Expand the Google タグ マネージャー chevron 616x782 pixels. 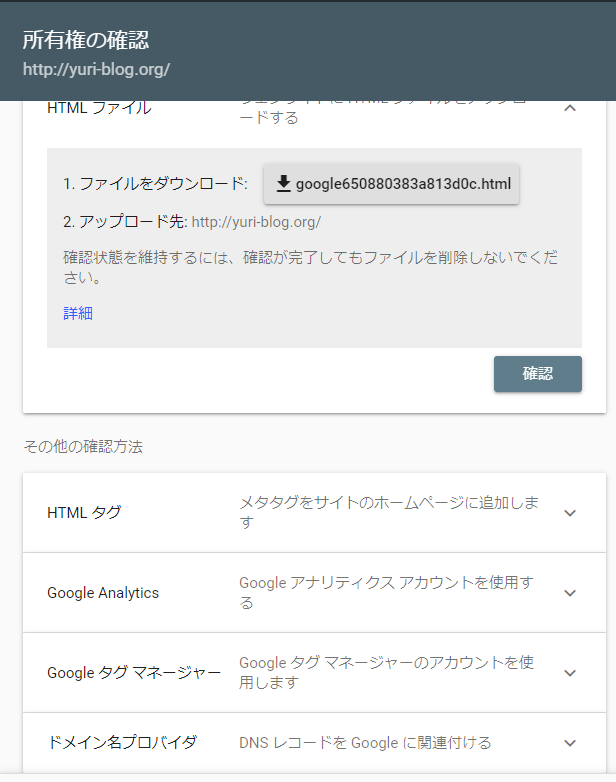pos(570,673)
